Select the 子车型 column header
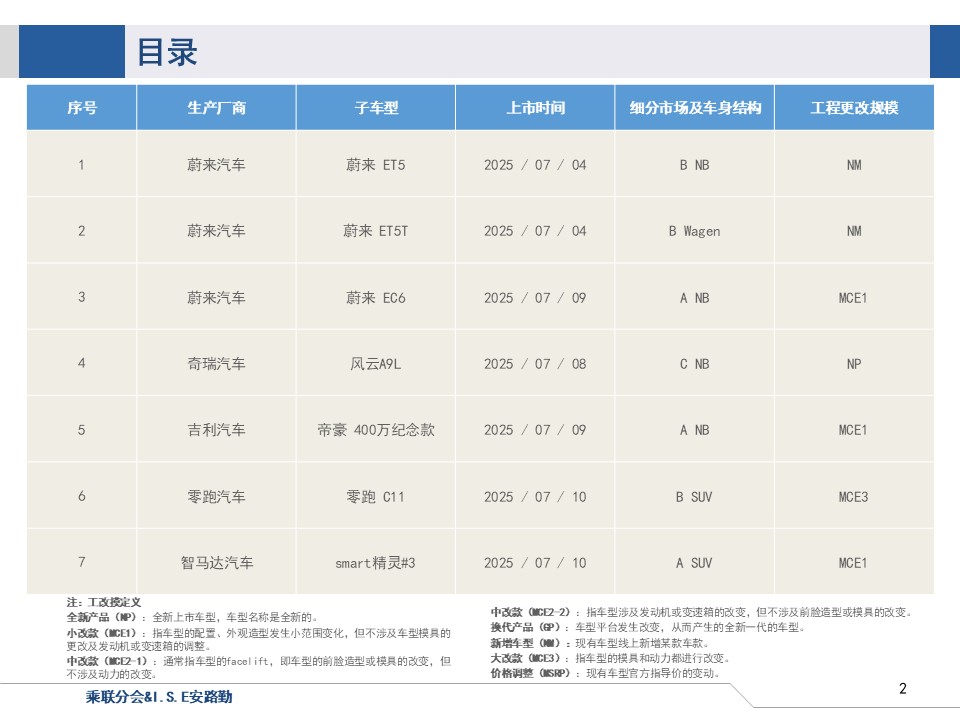This screenshot has width=960, height=720. 375,108
